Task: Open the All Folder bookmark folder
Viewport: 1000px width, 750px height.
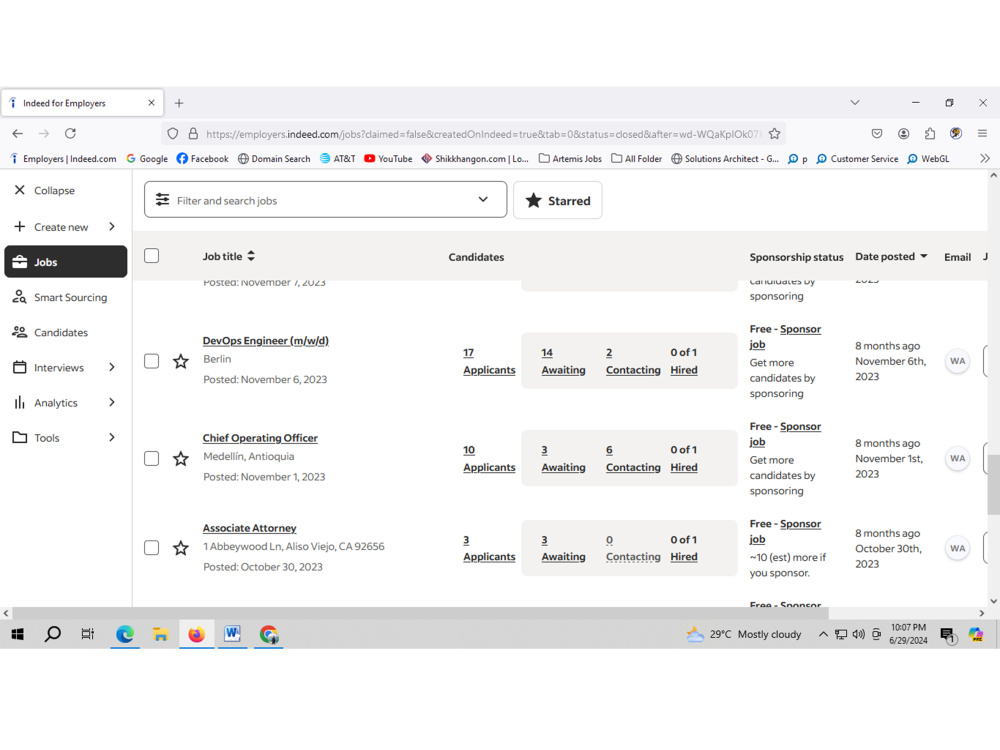Action: point(636,159)
